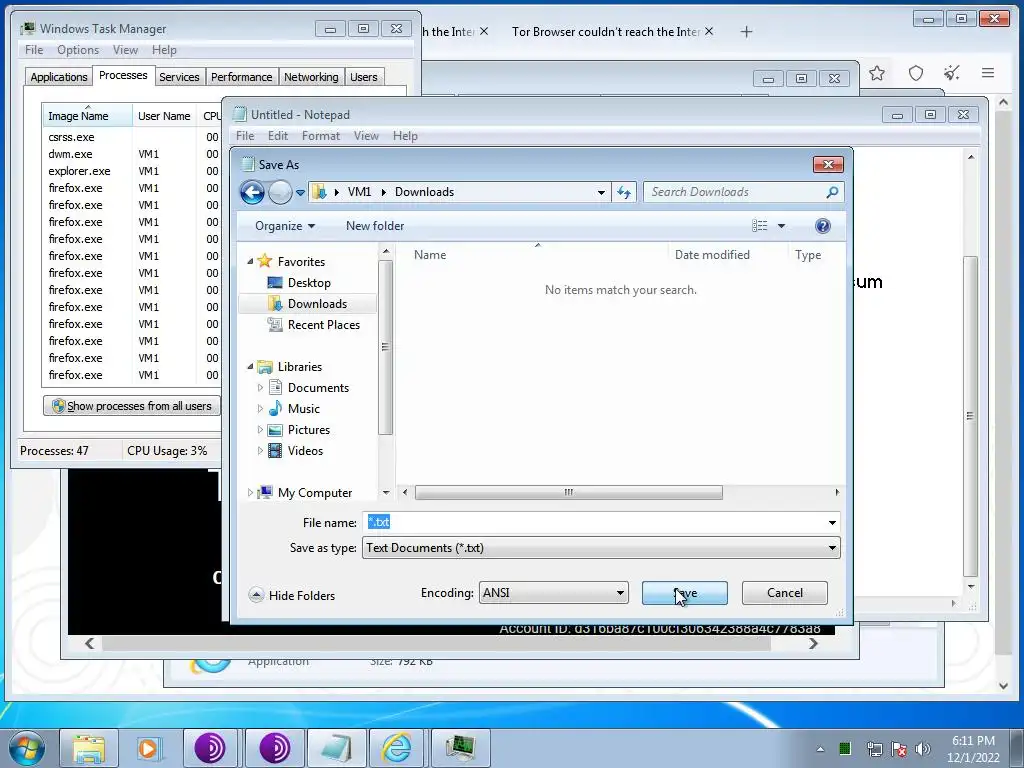Open the Encoding ANSI dropdown
Viewport: 1024px width, 768px height.
(554, 593)
